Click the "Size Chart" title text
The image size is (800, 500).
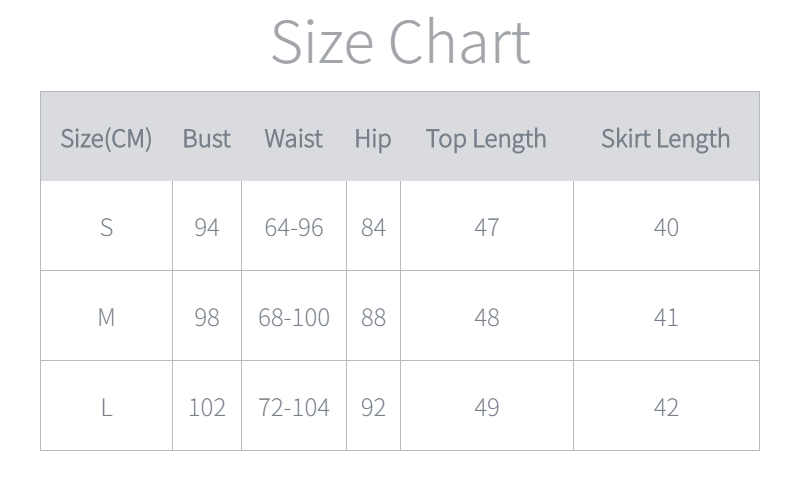(400, 42)
